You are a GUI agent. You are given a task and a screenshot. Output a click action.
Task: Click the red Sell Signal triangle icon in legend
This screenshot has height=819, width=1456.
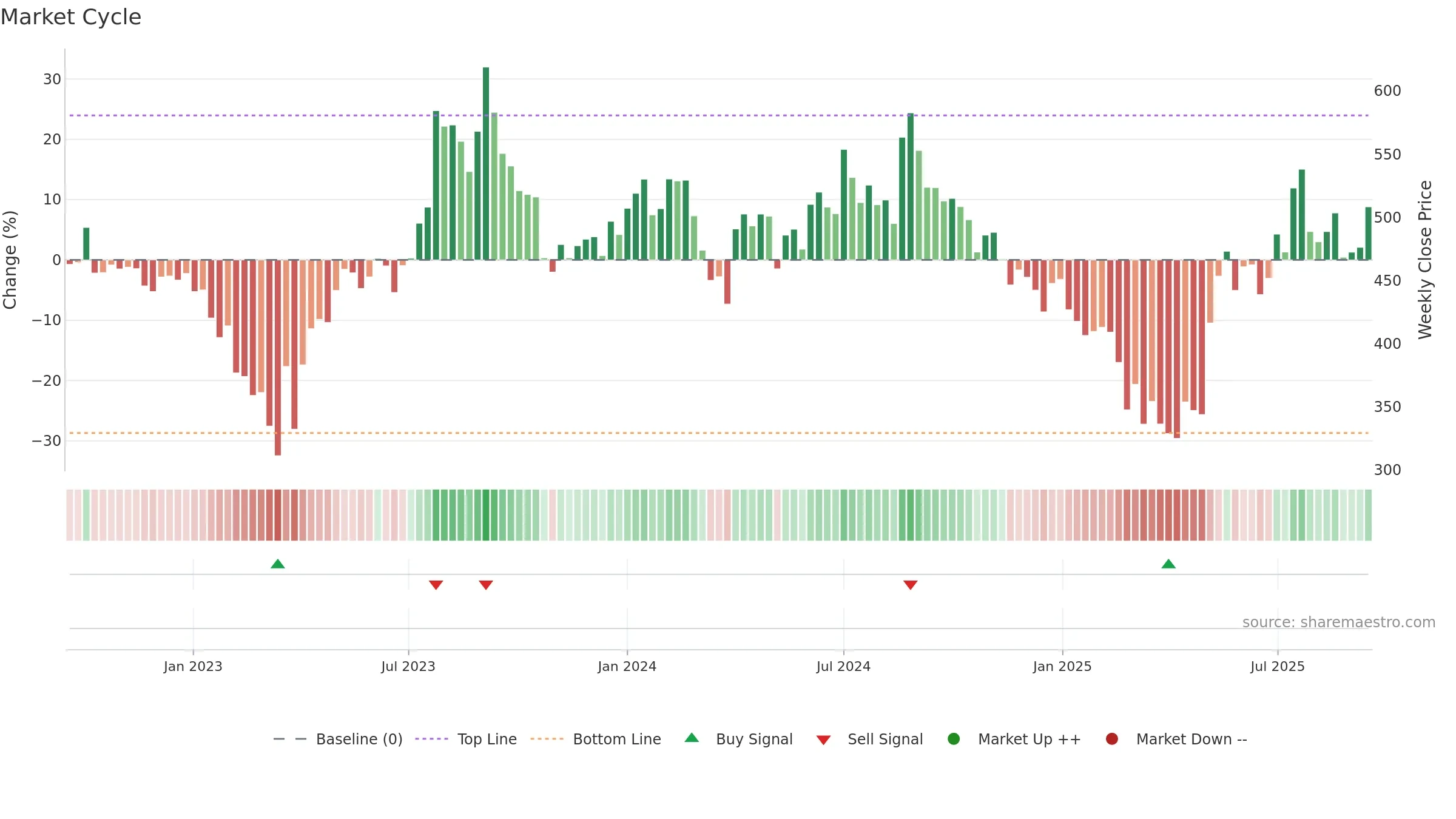823,740
